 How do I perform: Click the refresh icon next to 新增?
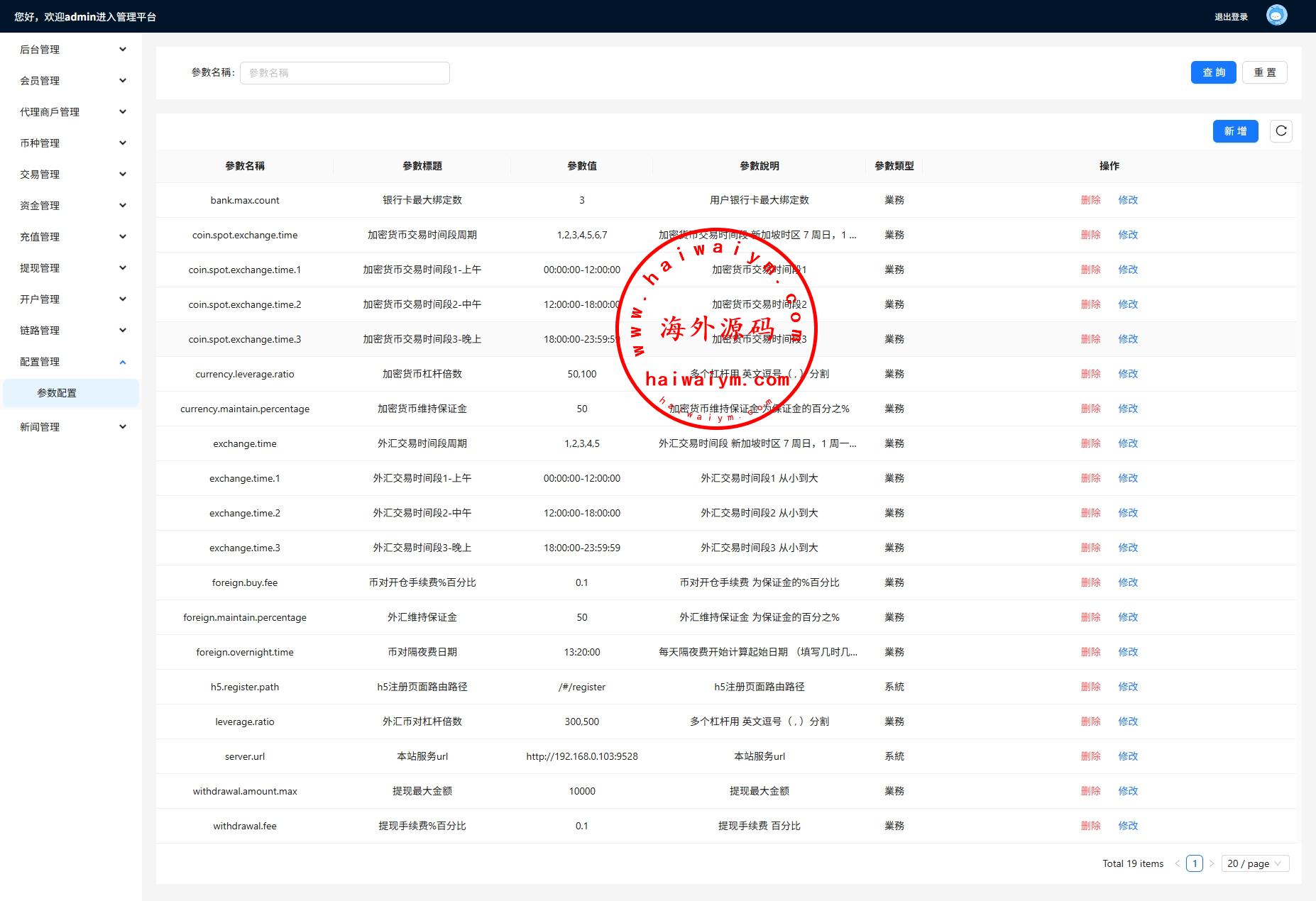[x=1281, y=131]
